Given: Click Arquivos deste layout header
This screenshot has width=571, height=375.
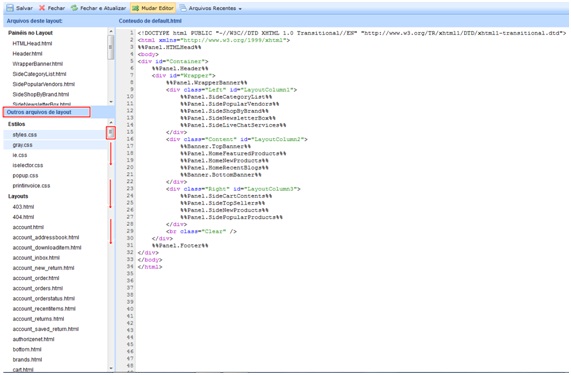Looking at the screenshot, I should (35, 21).
